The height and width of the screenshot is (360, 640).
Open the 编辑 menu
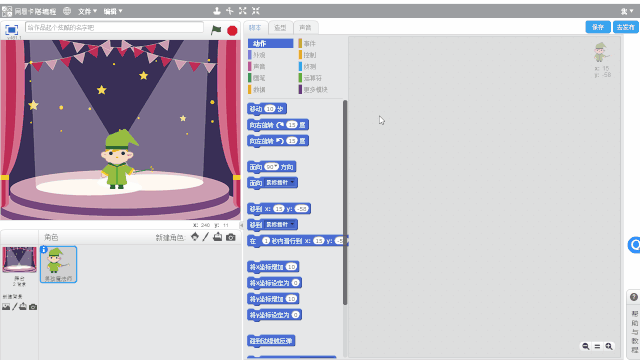(x=113, y=11)
